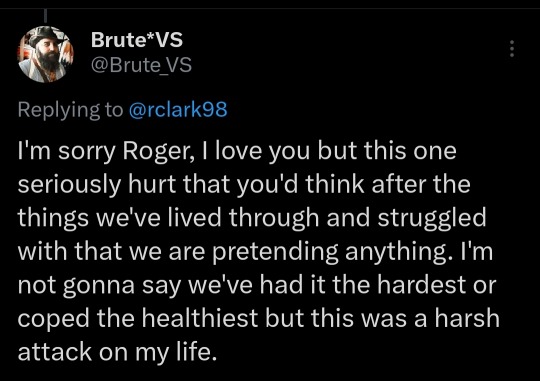
Task: Click the phrase "harsh" at line end
Action: point(467,318)
